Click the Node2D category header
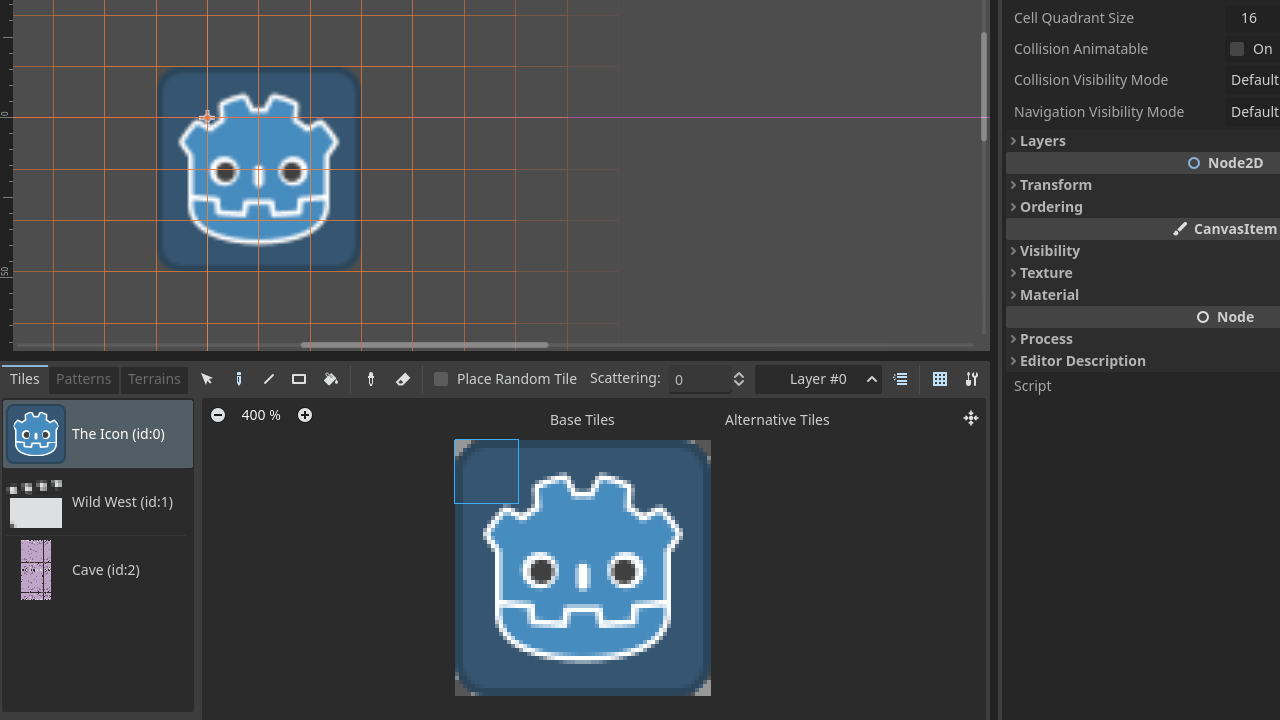The height and width of the screenshot is (720, 1280). pos(1143,163)
